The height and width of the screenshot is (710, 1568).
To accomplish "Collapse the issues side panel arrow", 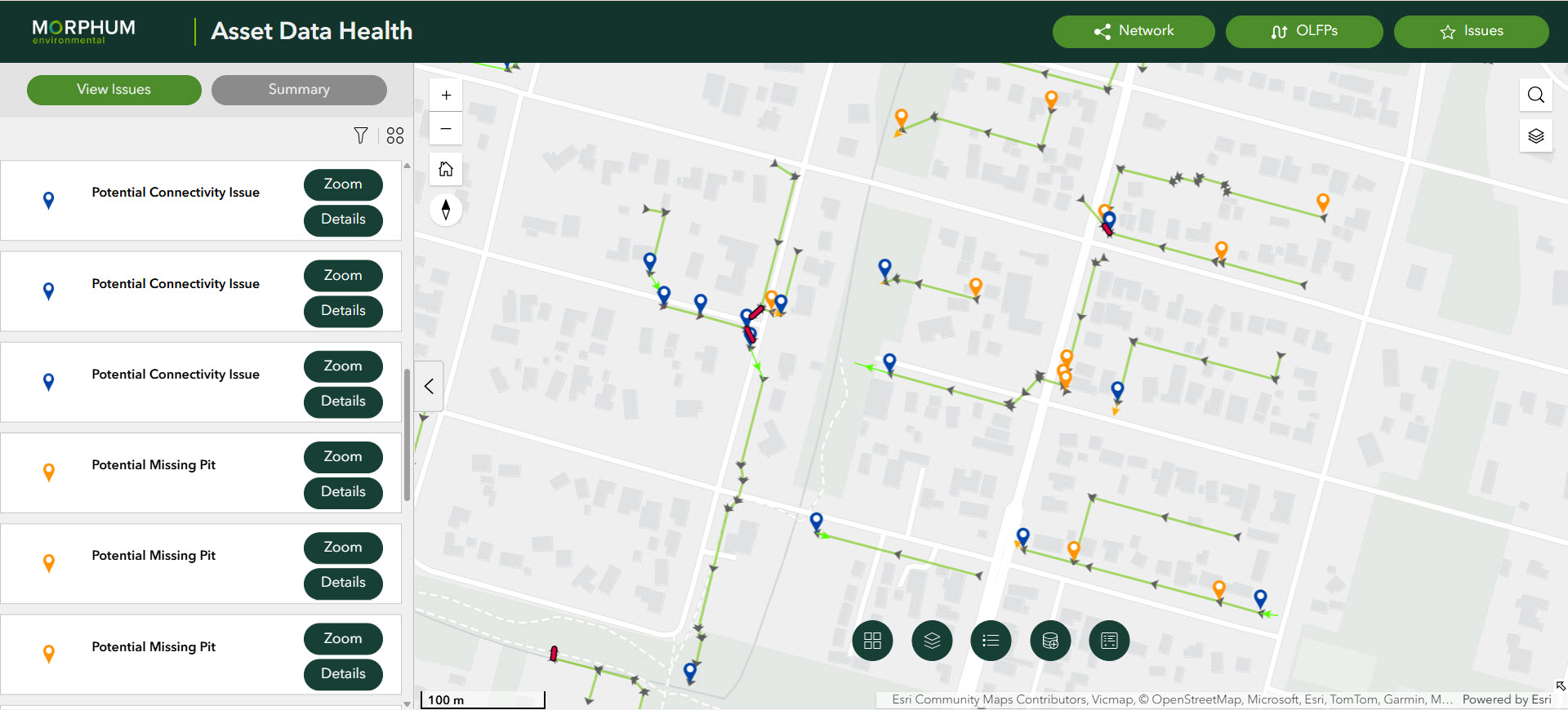I will click(x=429, y=386).
